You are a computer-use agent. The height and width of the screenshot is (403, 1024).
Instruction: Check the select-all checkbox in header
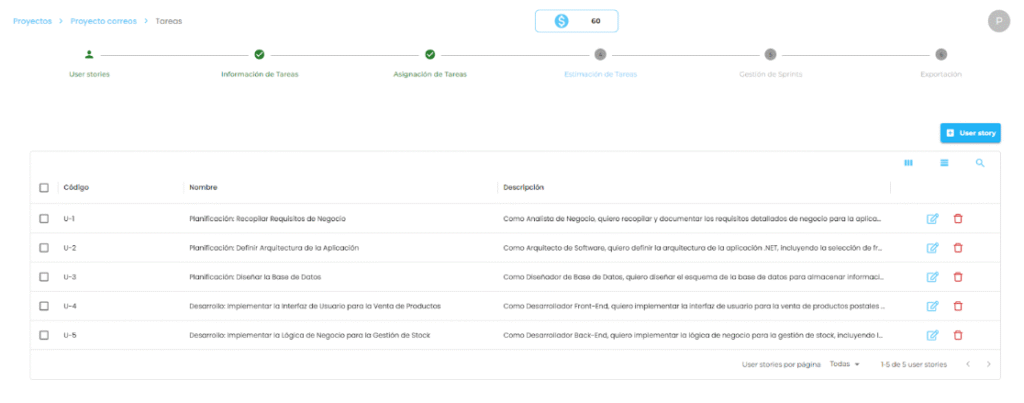point(44,188)
